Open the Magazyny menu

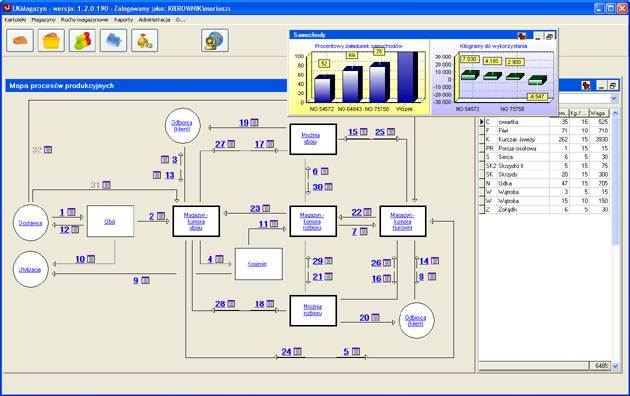click(43, 20)
